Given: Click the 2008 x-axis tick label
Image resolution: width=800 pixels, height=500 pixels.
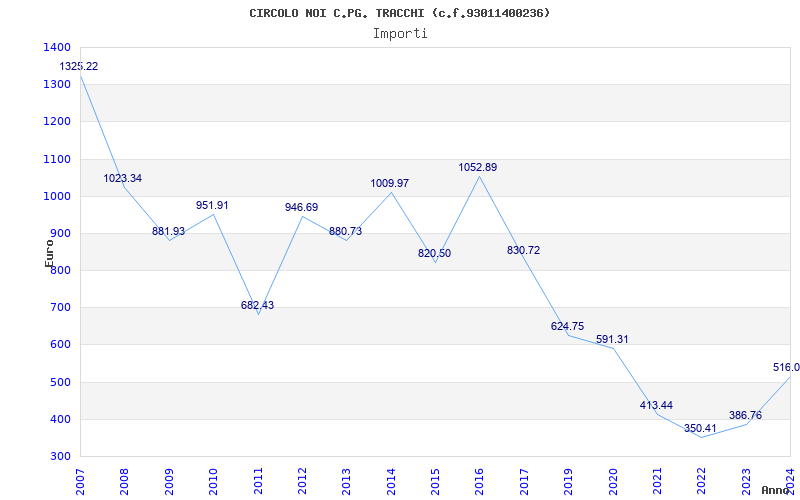Looking at the screenshot, I should 124,482.
